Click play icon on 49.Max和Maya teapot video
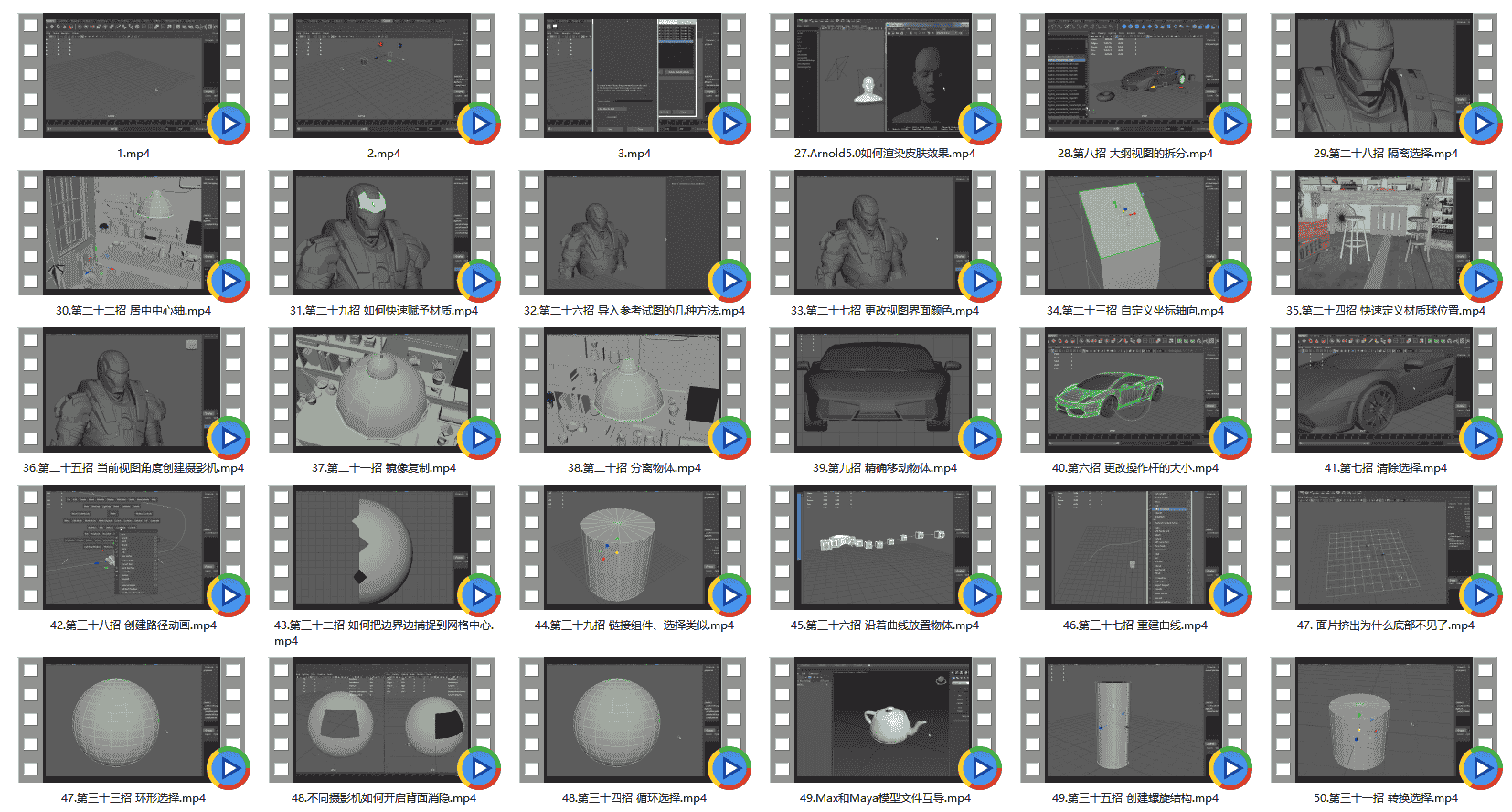1512x812 pixels. (x=980, y=768)
